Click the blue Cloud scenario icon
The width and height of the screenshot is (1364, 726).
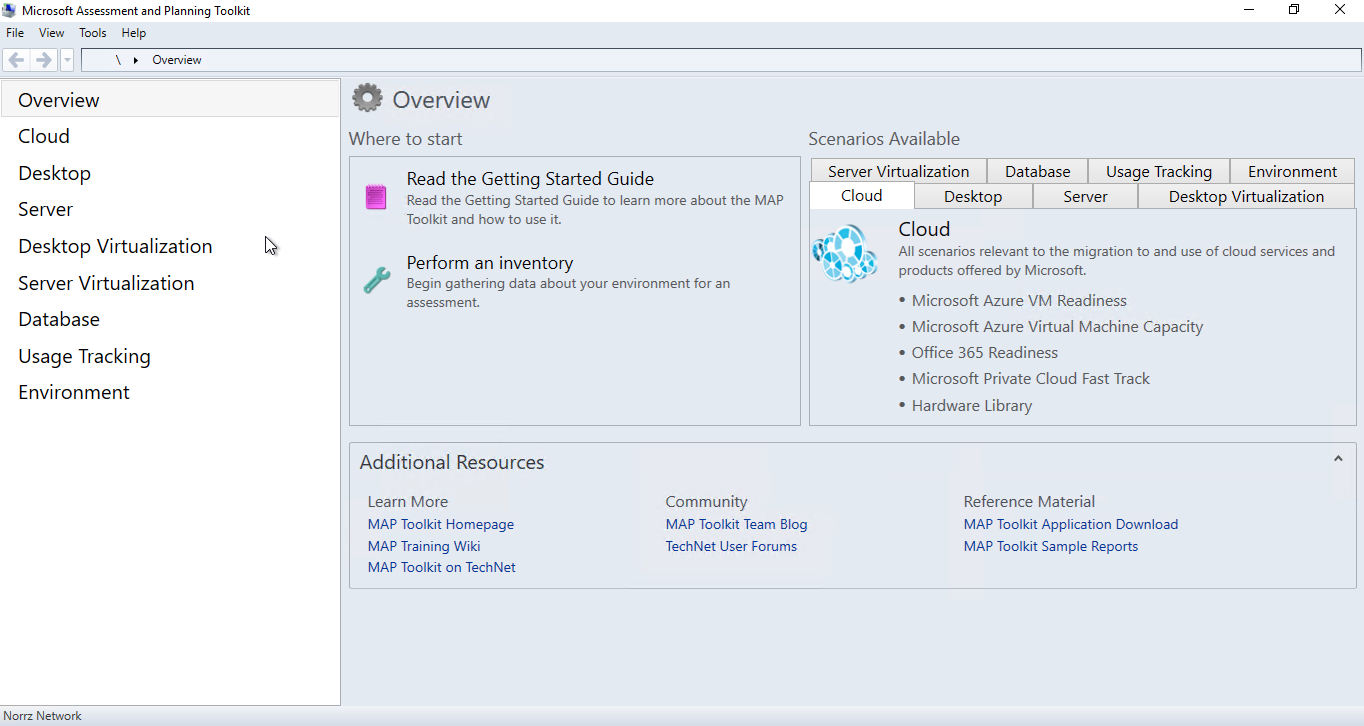(845, 254)
